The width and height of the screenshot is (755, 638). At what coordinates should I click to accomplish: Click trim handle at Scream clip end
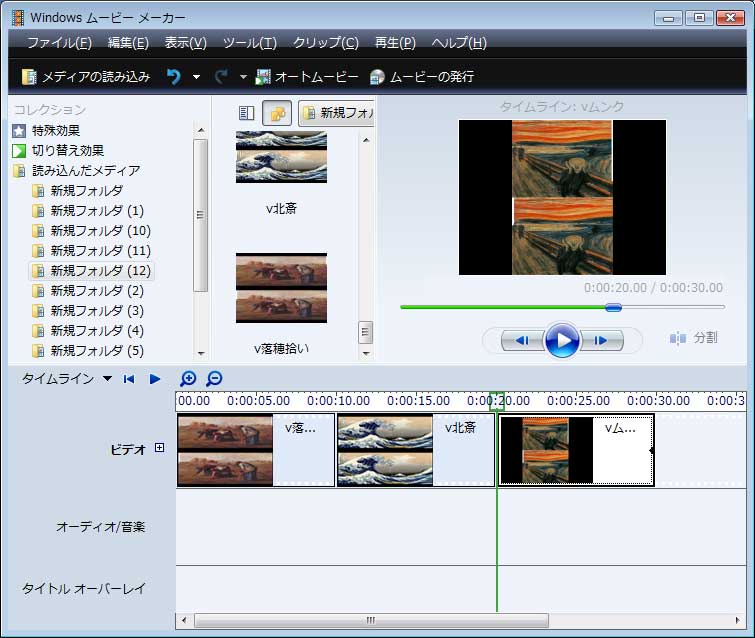(x=652, y=451)
